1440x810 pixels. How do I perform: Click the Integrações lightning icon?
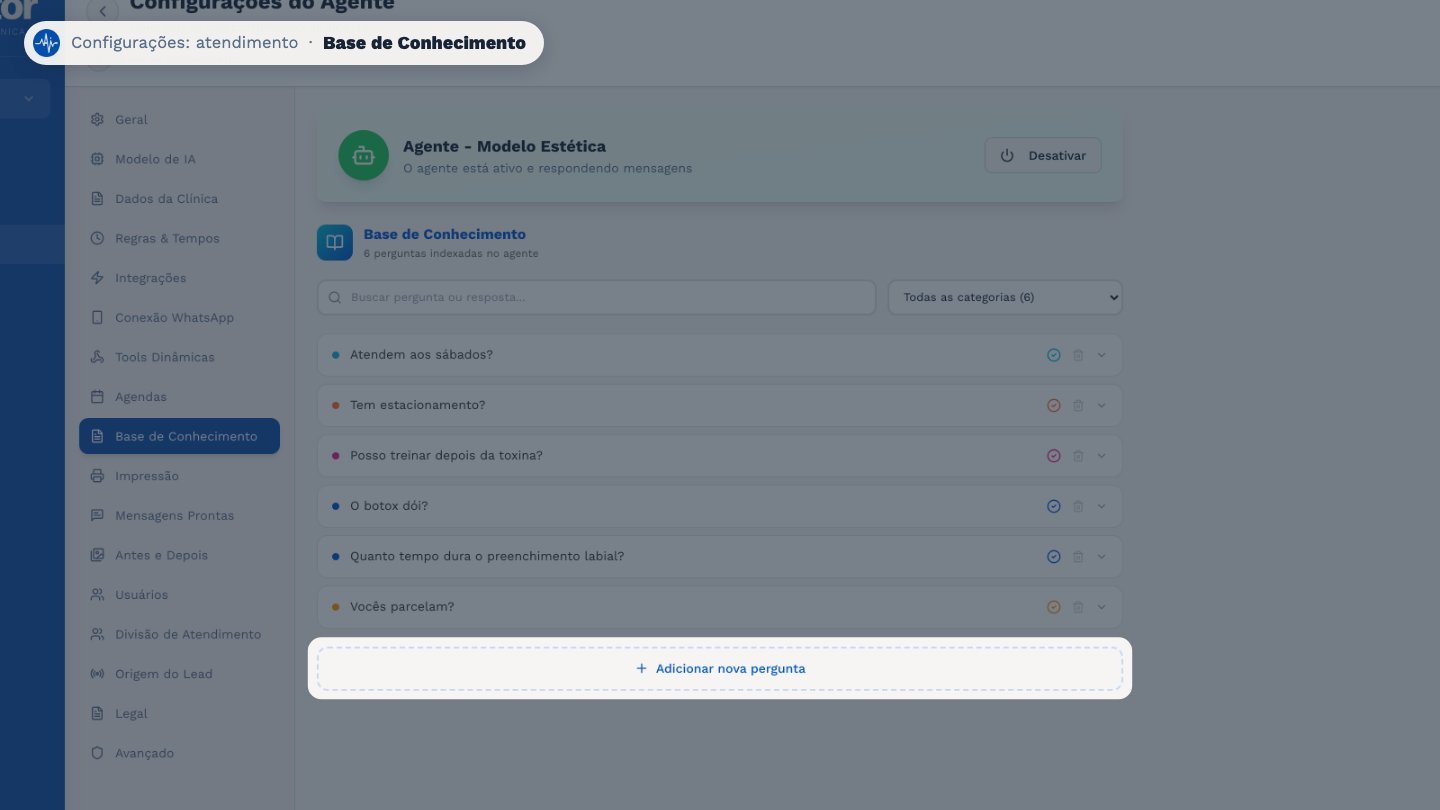[x=97, y=278]
